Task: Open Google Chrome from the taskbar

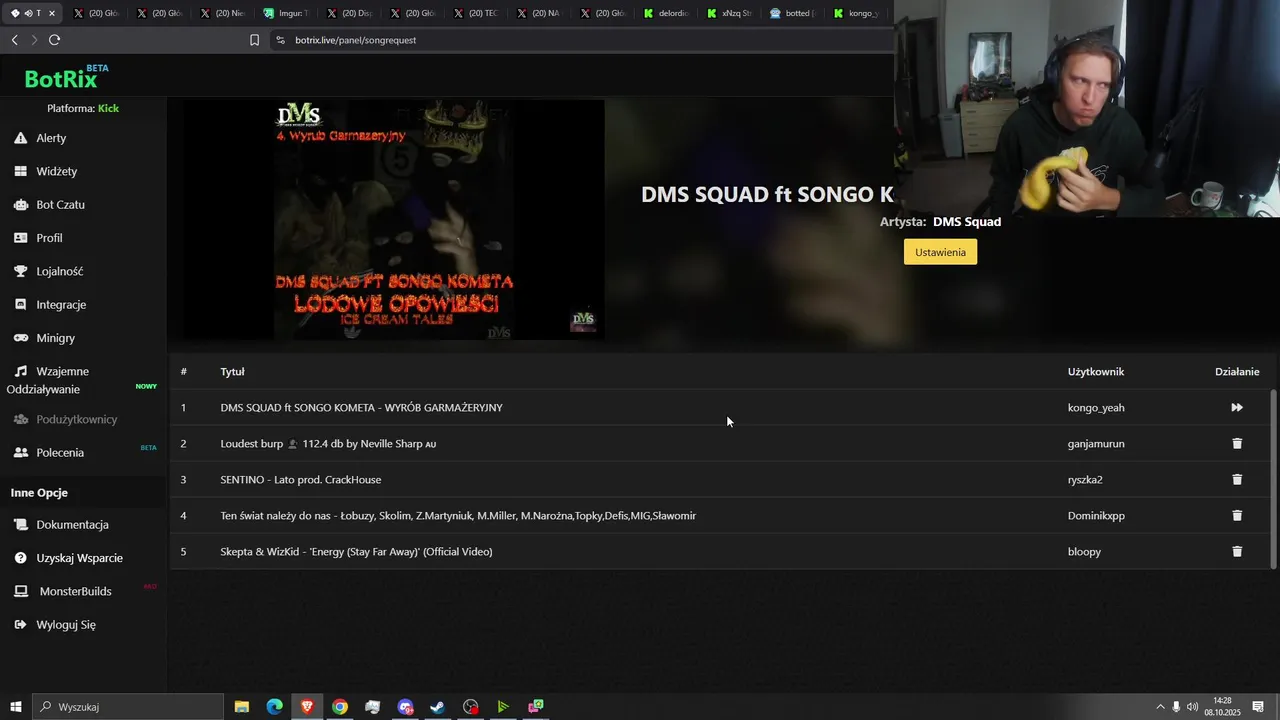Action: (x=340, y=707)
